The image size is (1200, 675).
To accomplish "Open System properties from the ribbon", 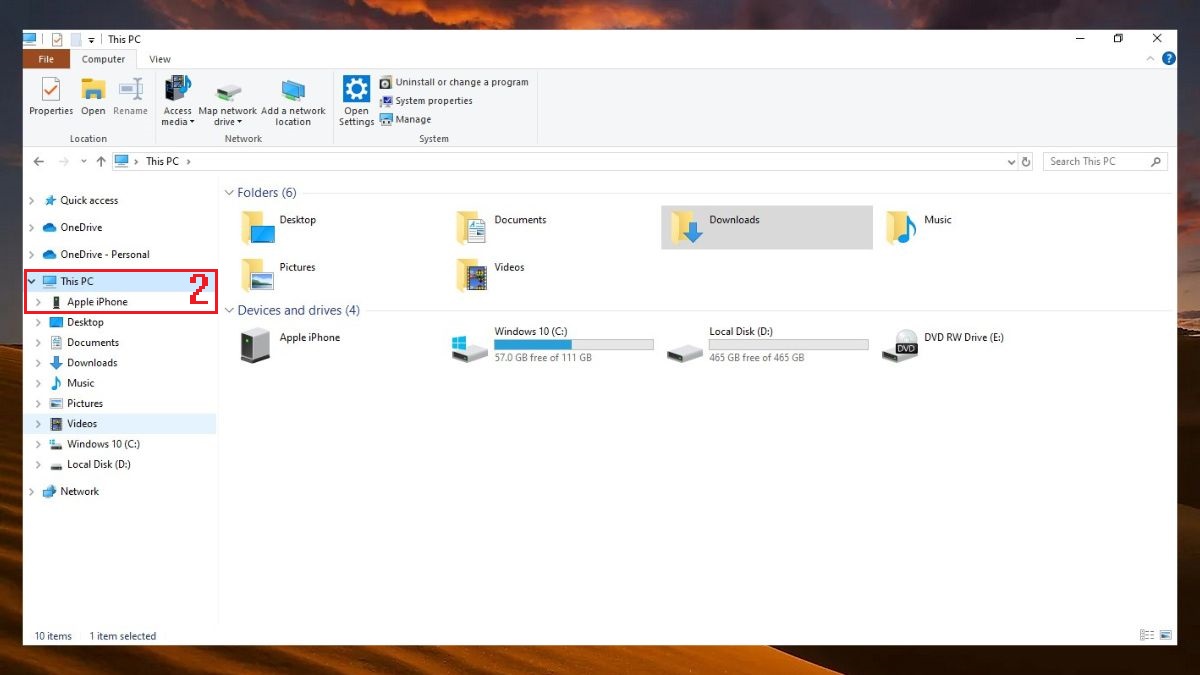I will pos(433,101).
